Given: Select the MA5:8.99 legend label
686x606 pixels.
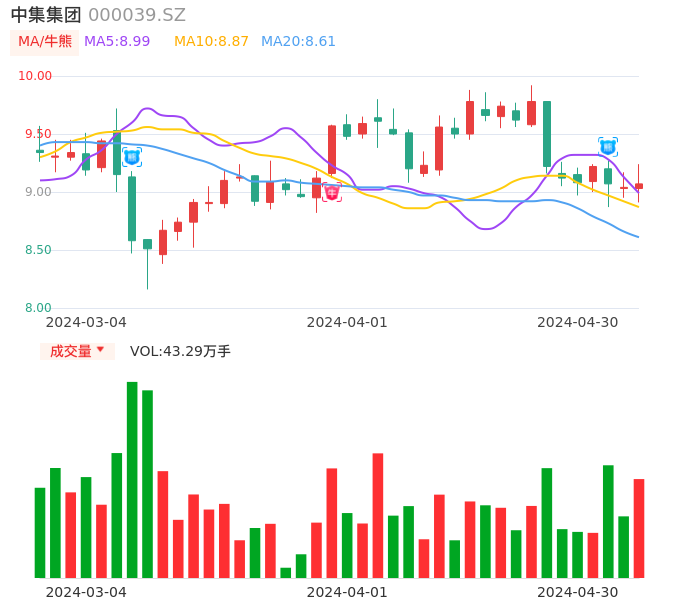Looking at the screenshot, I should click(x=117, y=42).
